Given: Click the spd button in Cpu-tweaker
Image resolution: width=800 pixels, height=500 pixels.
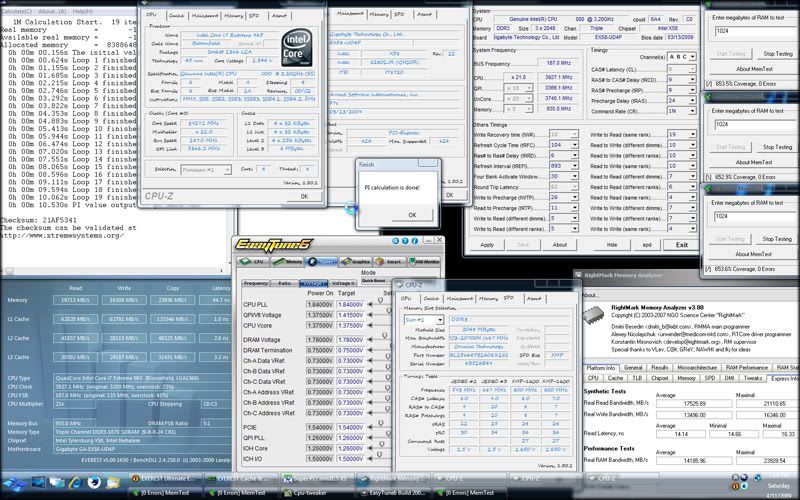Looking at the screenshot, I should coord(646,245).
